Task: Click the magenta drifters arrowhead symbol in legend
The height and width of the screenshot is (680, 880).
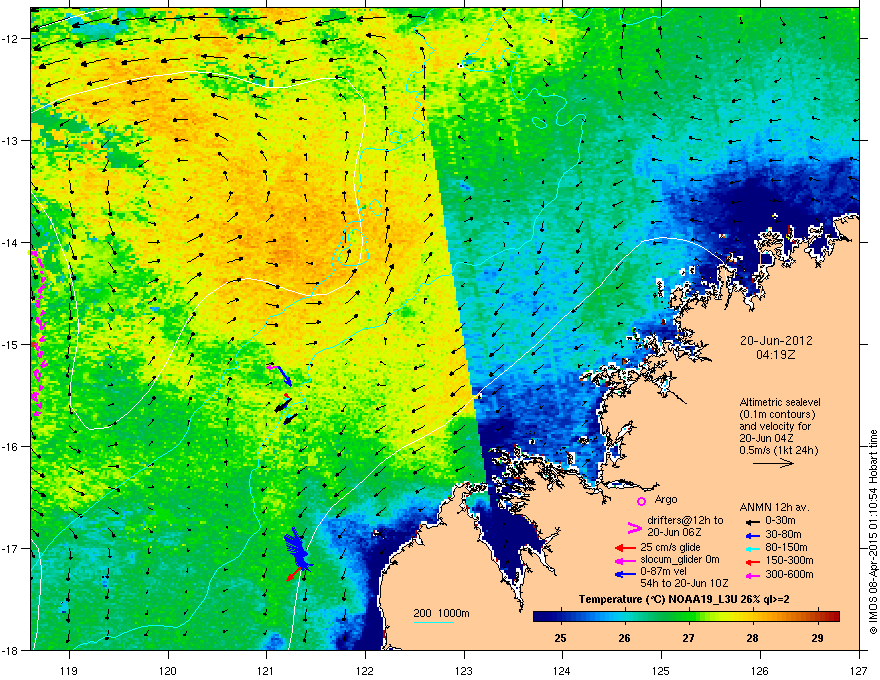Action: 634,527
